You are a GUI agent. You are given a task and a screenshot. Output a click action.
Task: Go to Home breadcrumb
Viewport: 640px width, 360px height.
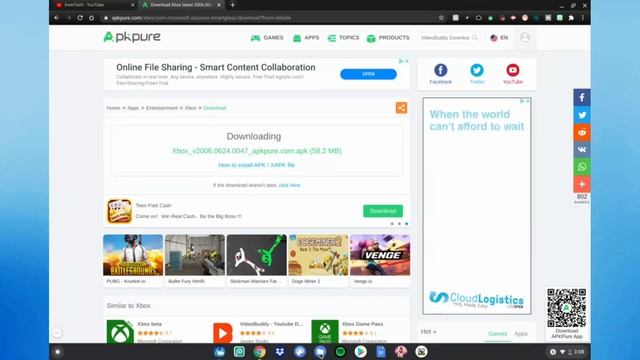tap(113, 108)
